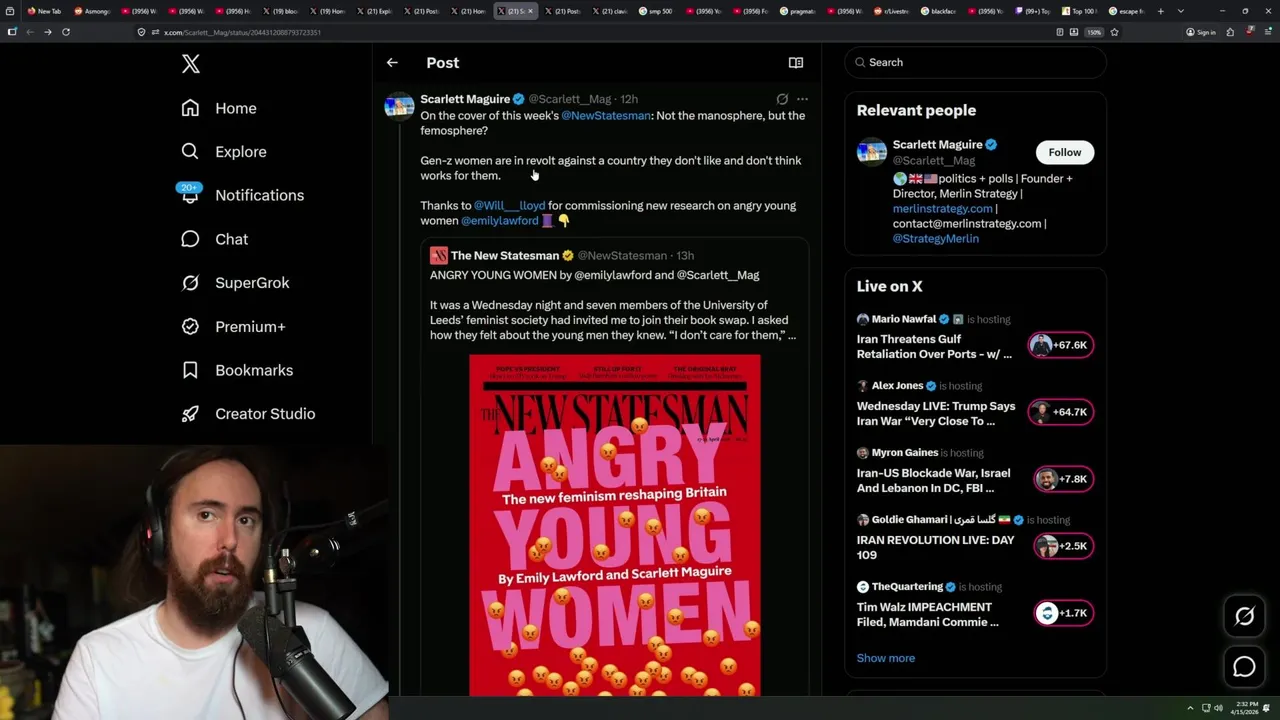Click the system tray volume icon

(1218, 708)
